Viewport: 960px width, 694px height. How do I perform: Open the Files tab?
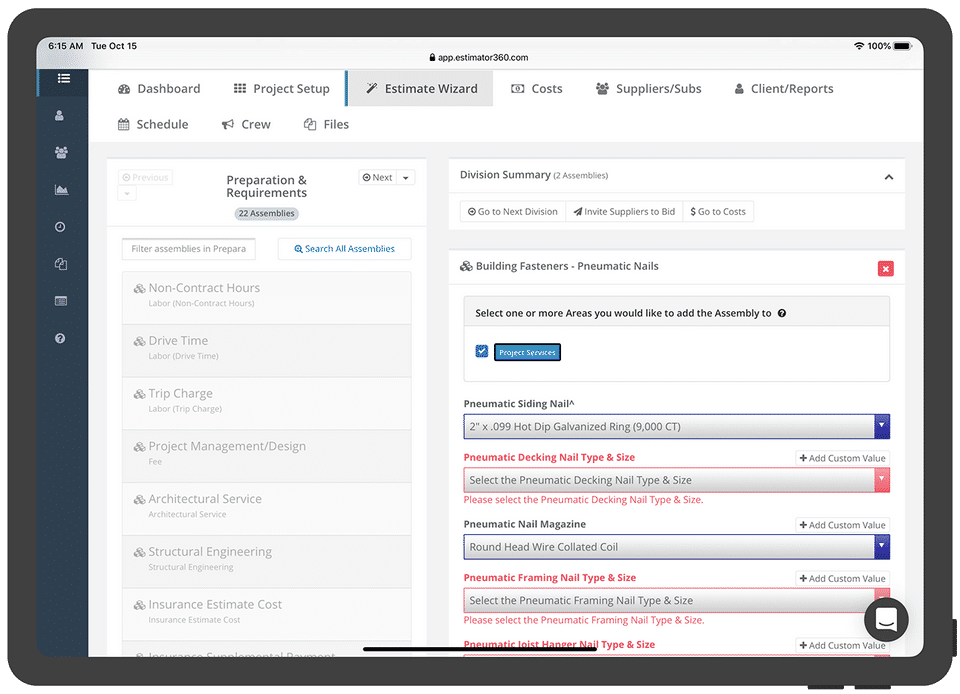tap(326, 124)
